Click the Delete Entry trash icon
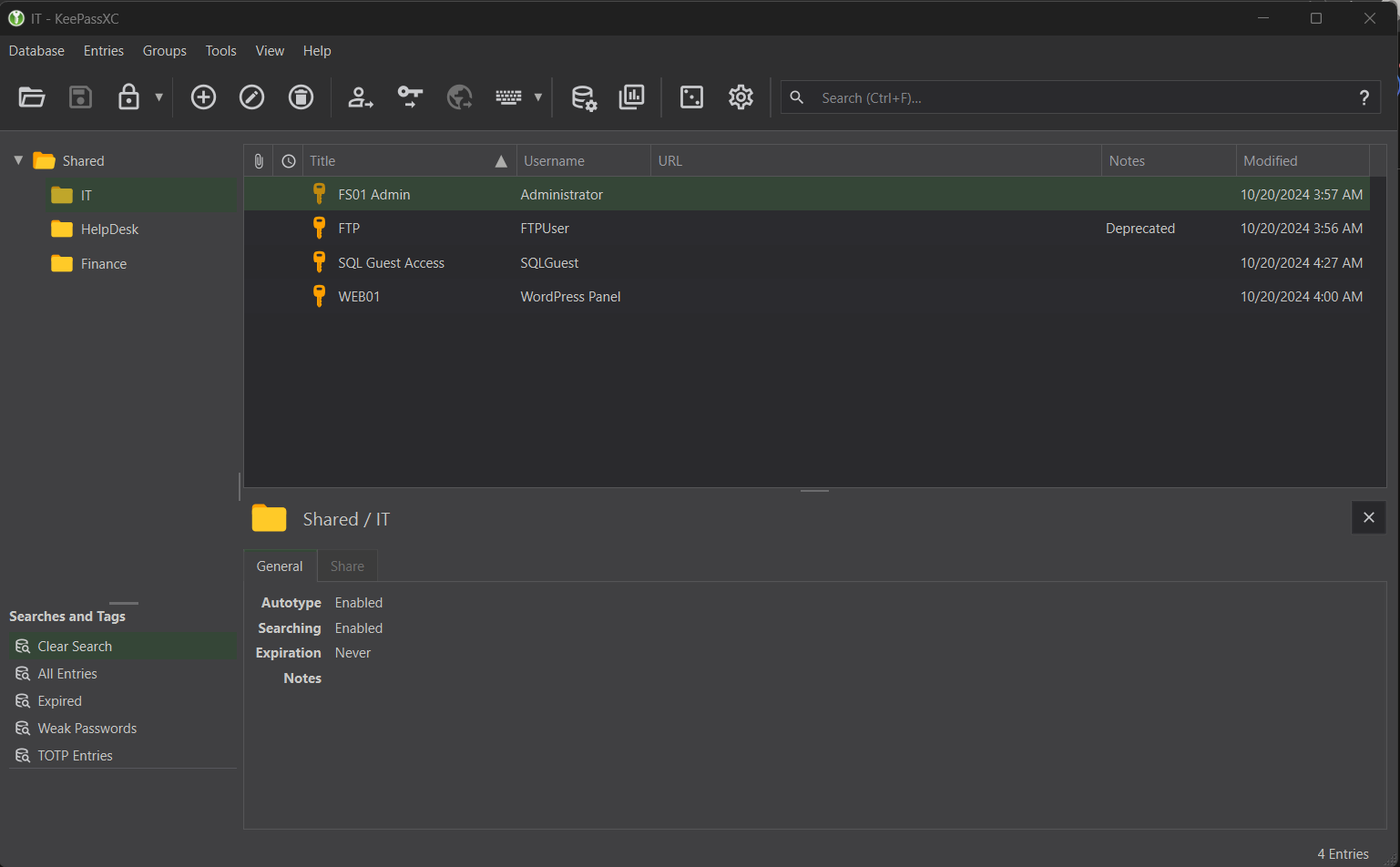This screenshot has width=1400, height=867. tap(301, 97)
